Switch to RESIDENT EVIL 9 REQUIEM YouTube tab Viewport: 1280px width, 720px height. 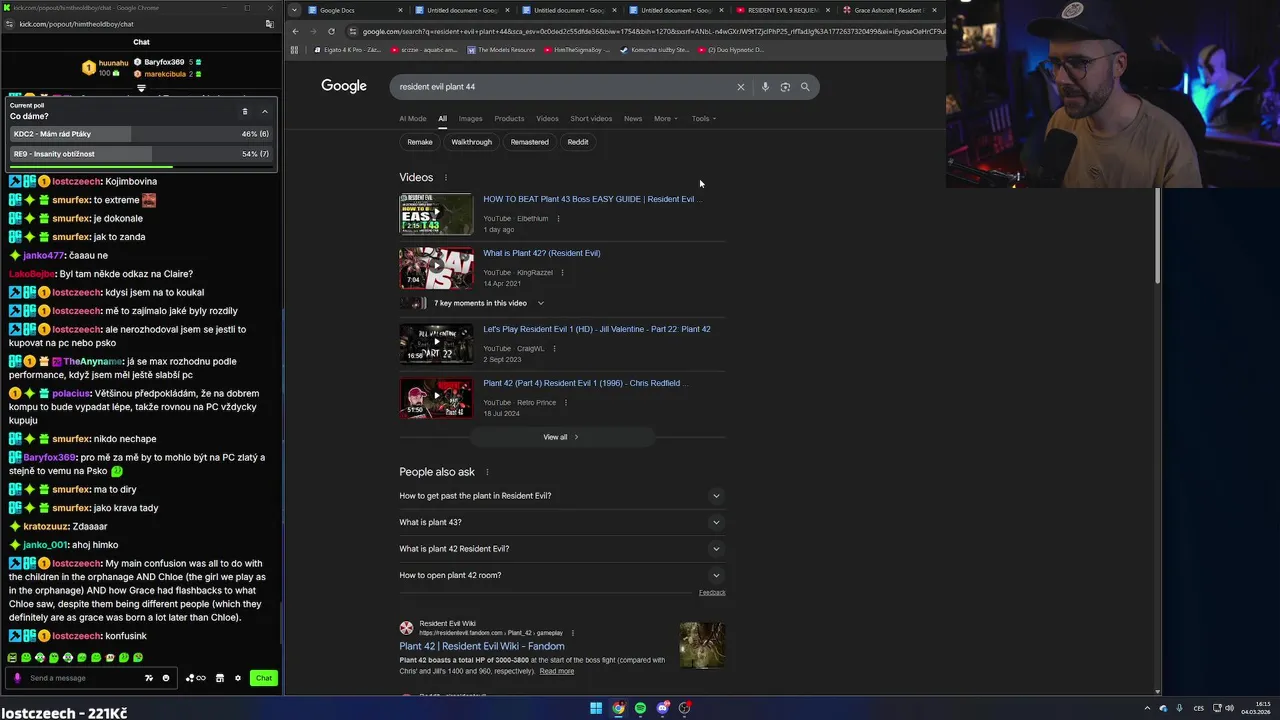pos(782,10)
